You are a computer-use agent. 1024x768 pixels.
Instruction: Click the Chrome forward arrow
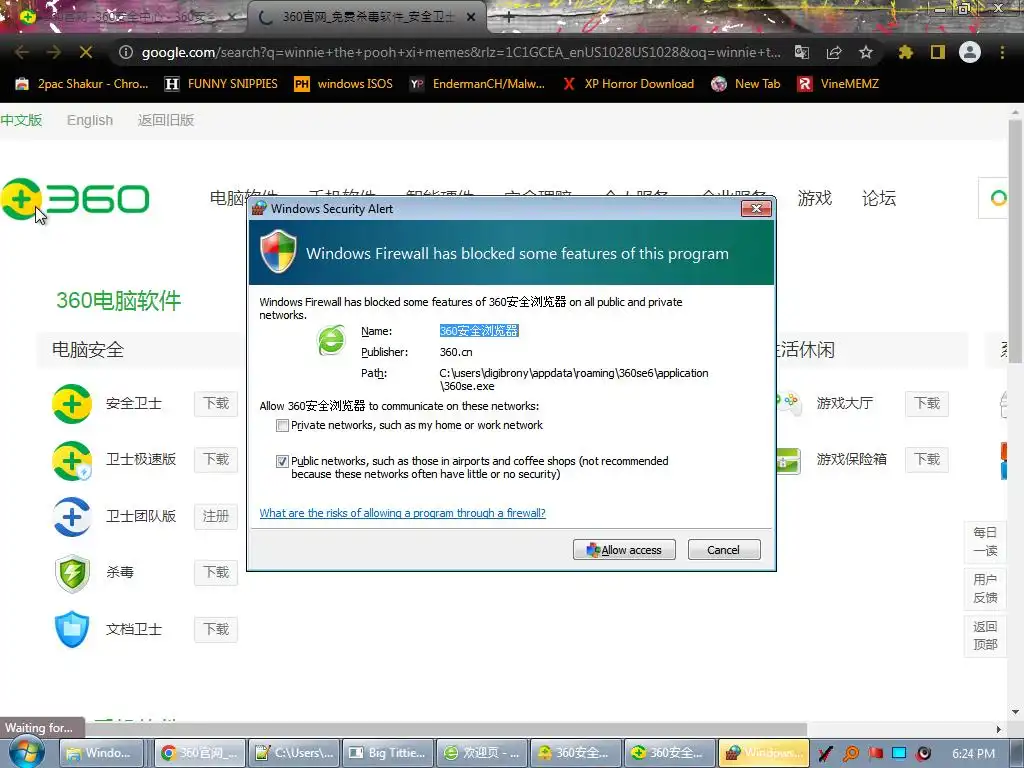[54, 52]
